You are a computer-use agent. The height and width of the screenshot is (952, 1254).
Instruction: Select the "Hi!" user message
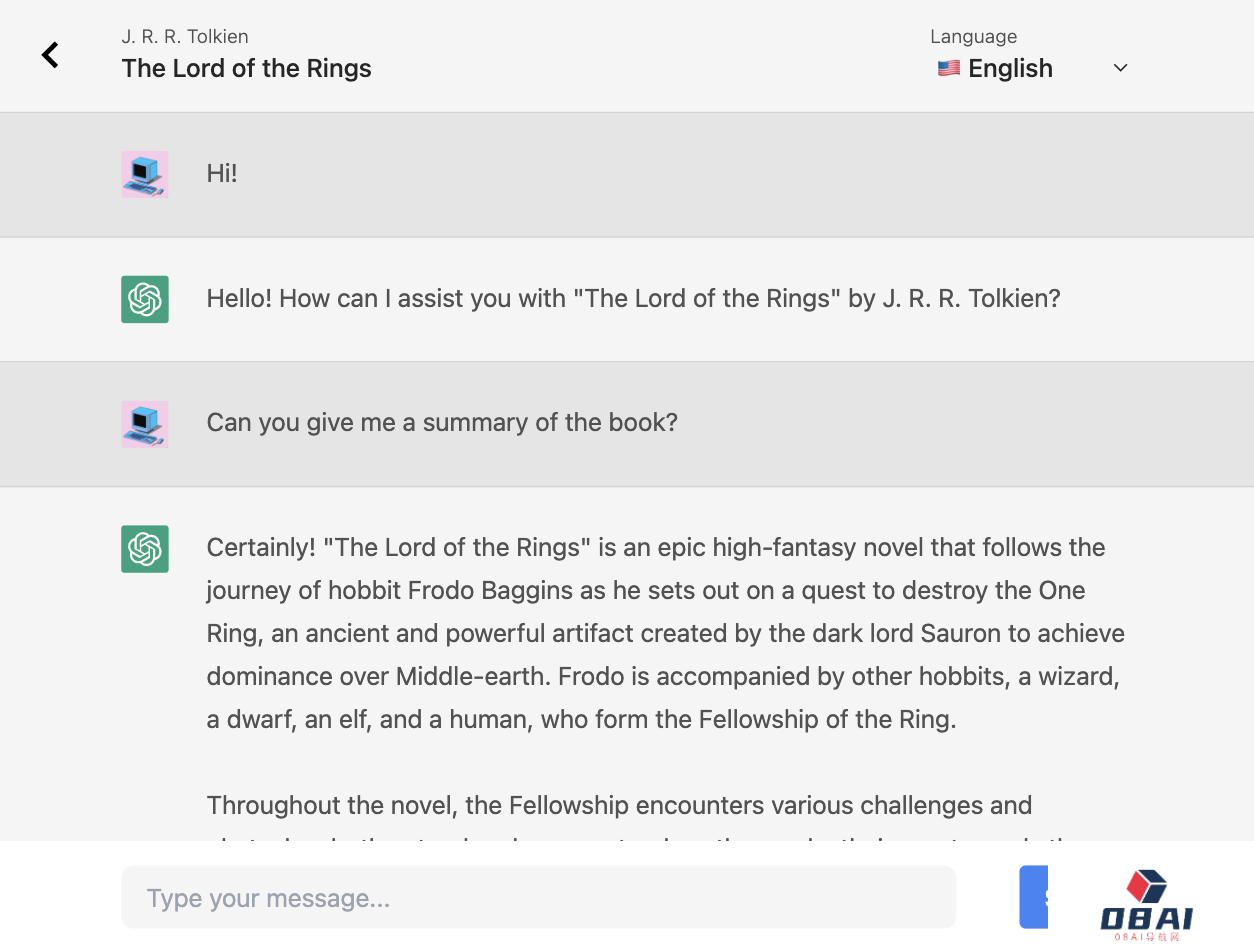pos(222,173)
